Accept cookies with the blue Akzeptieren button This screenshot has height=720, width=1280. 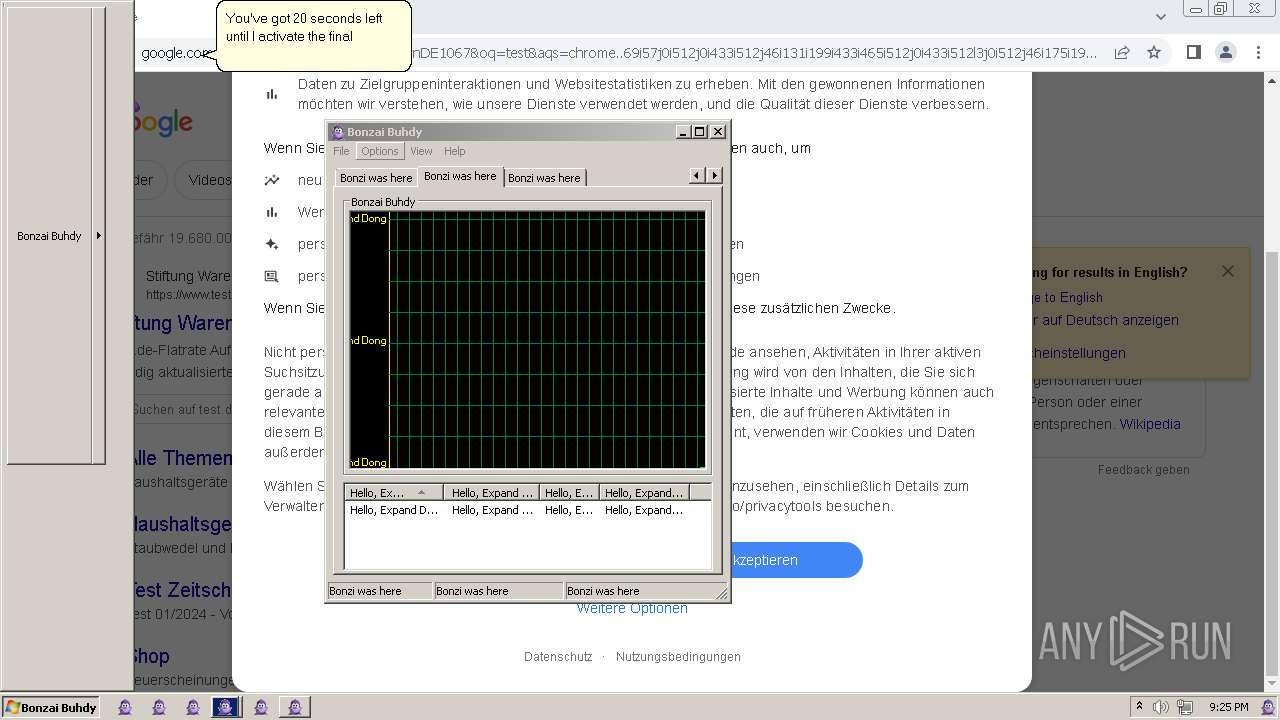(x=797, y=560)
